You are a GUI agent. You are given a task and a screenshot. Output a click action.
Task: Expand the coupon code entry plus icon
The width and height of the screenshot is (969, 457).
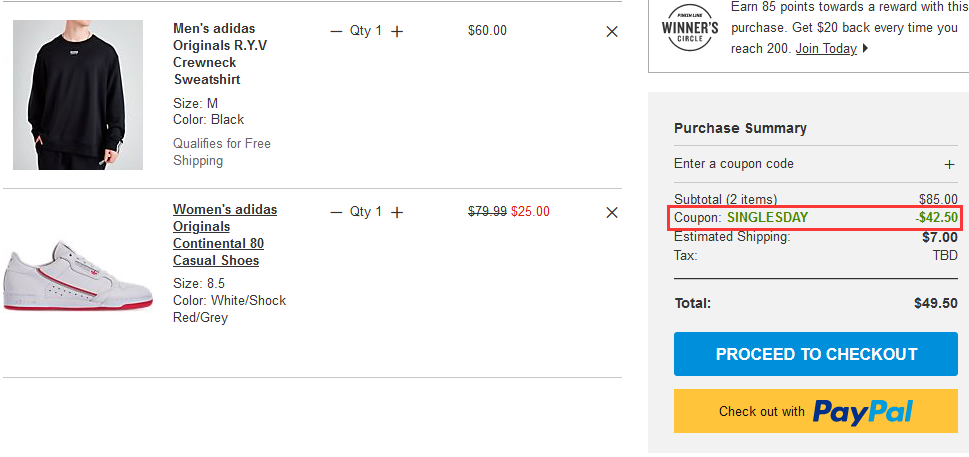(949, 164)
